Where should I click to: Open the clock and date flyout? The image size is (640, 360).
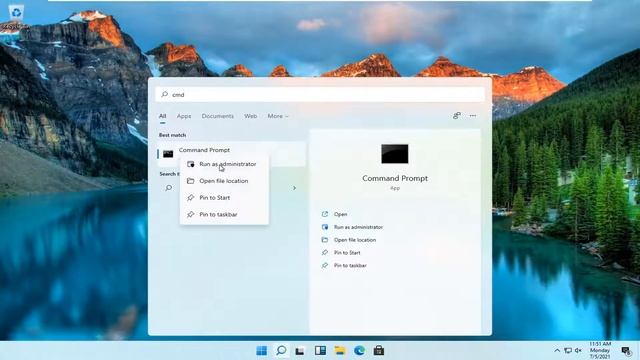coord(600,350)
